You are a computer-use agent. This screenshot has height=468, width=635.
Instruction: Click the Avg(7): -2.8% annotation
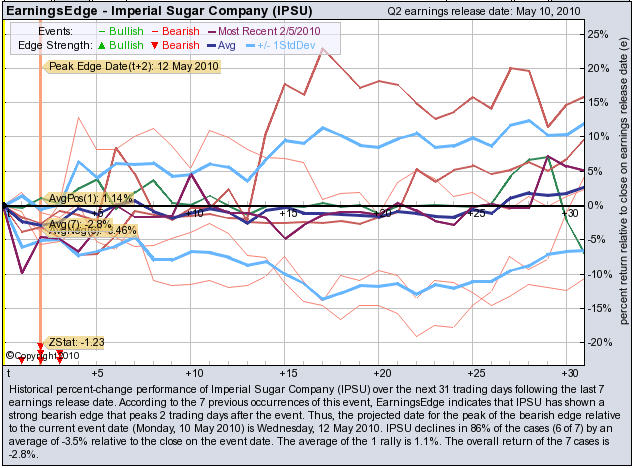tap(79, 223)
